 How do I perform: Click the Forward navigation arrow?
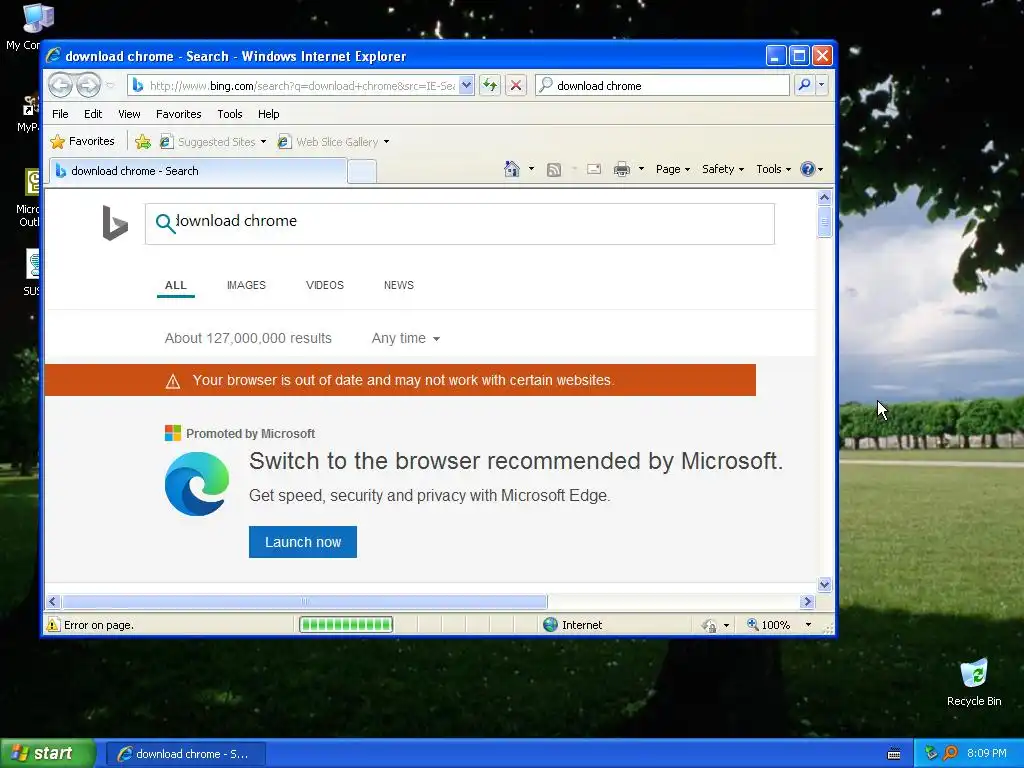[89, 85]
